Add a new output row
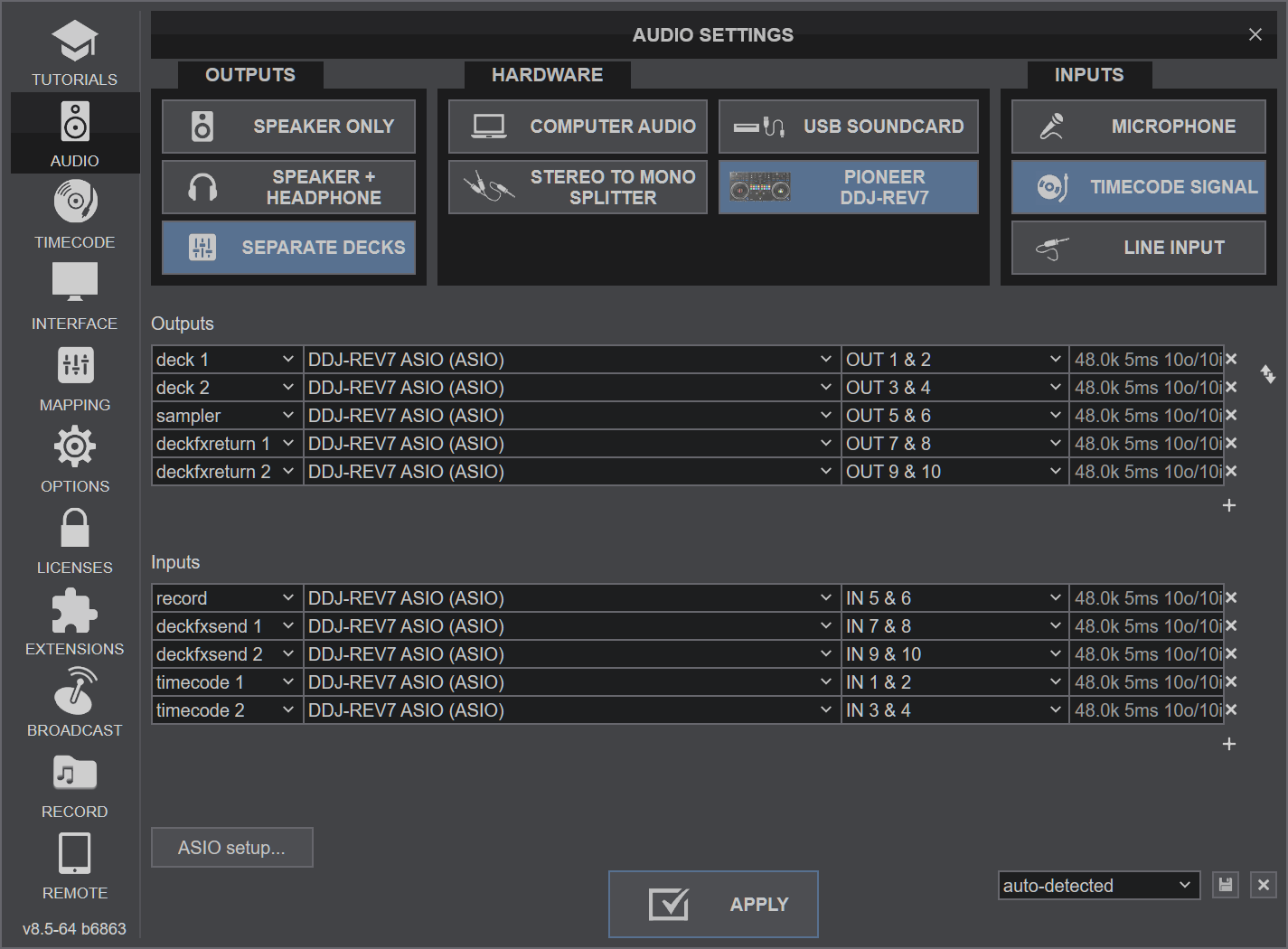The width and height of the screenshot is (1288, 949). (1228, 505)
